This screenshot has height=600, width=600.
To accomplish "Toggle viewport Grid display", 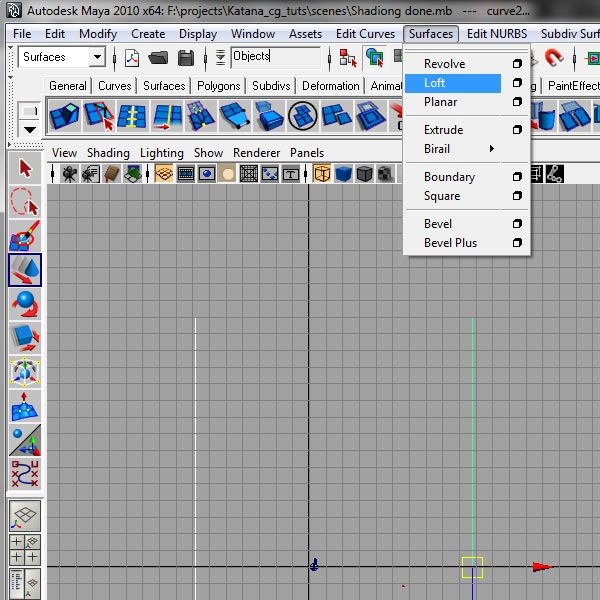I will pos(164,174).
